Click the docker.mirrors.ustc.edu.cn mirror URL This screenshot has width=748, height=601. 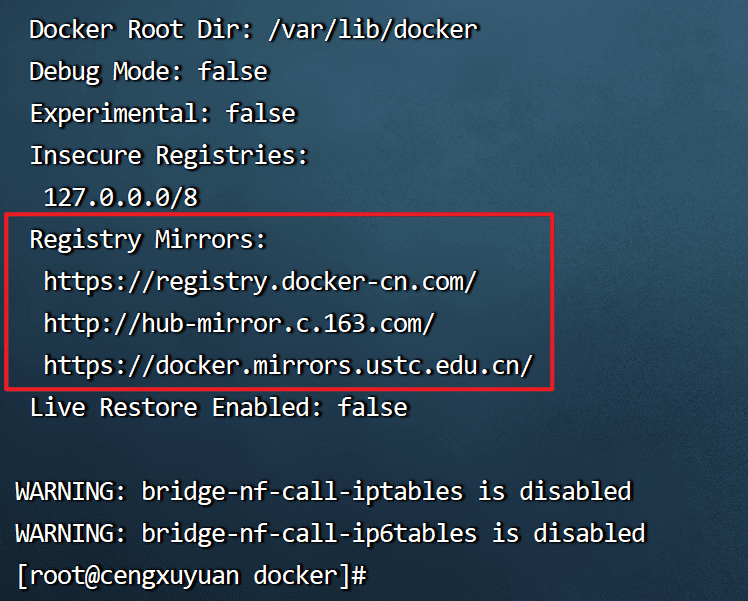coord(288,366)
